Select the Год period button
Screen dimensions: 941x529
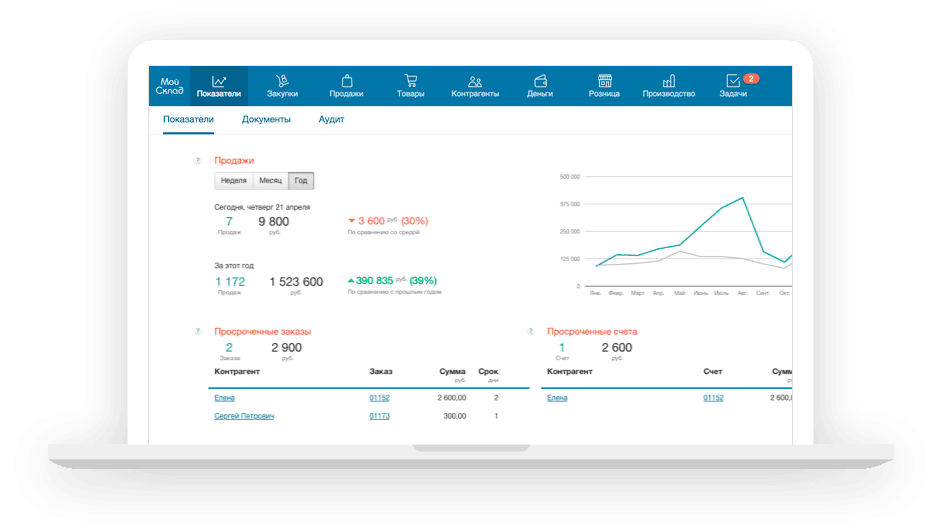click(301, 181)
